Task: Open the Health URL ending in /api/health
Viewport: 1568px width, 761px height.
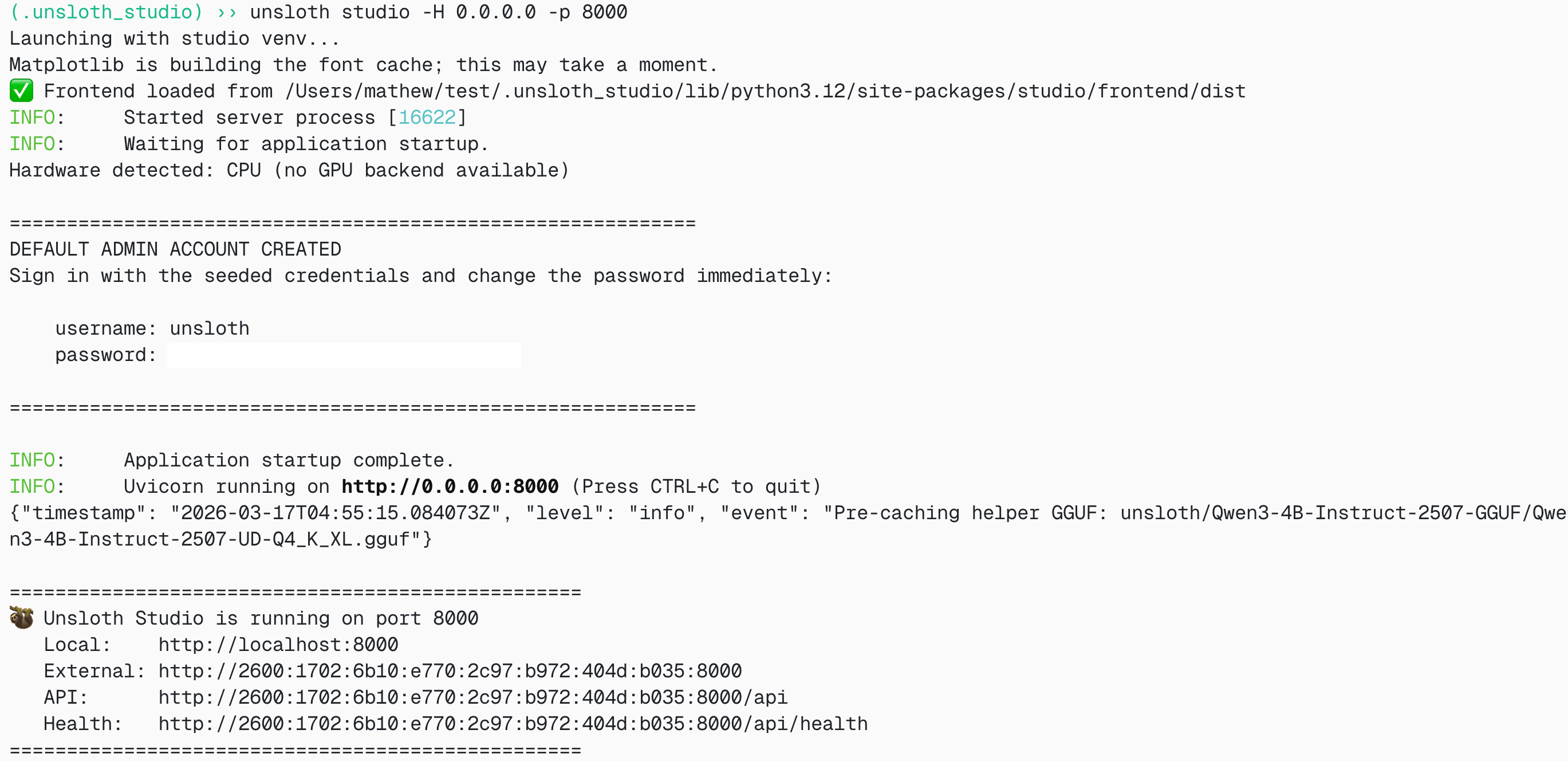Action: tap(513, 724)
